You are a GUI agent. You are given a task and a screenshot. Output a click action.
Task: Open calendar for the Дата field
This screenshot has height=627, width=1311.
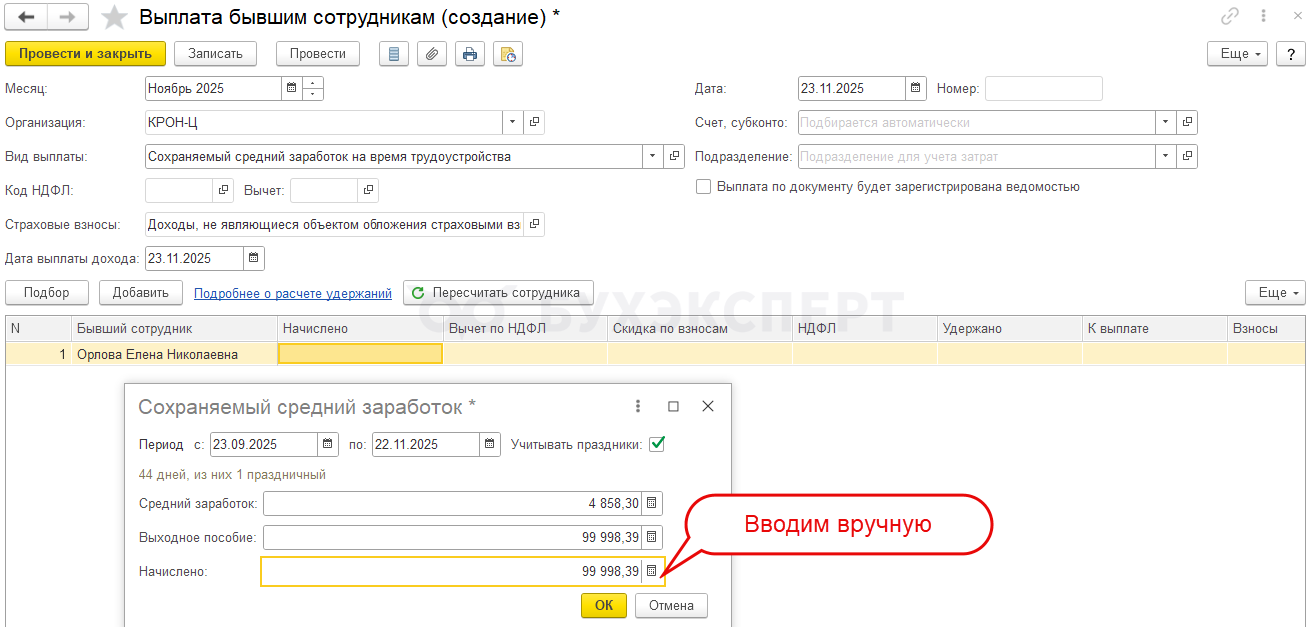point(916,88)
